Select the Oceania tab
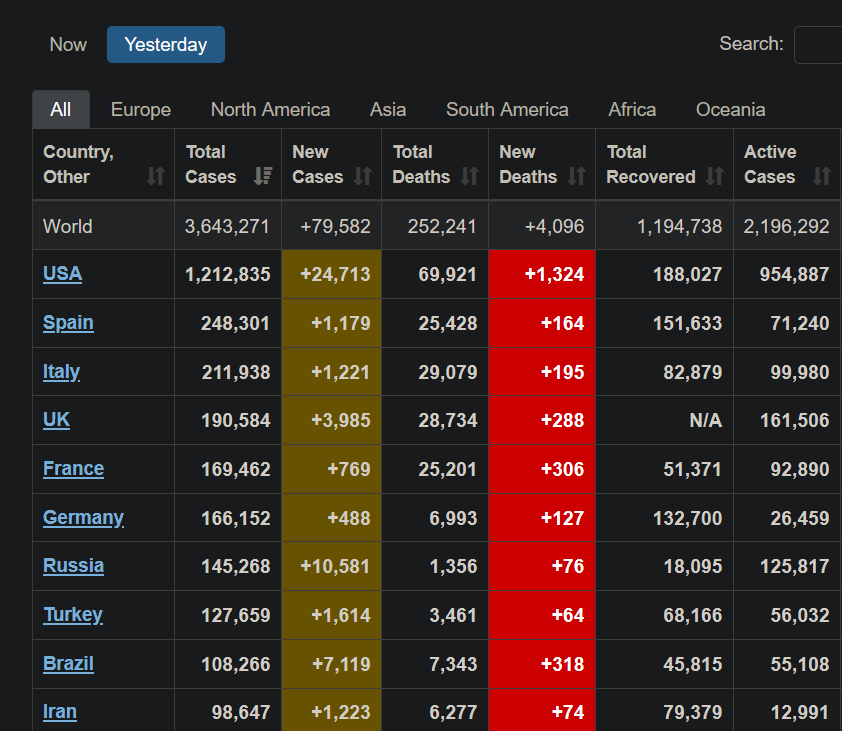The height and width of the screenshot is (731, 842). coord(730,110)
